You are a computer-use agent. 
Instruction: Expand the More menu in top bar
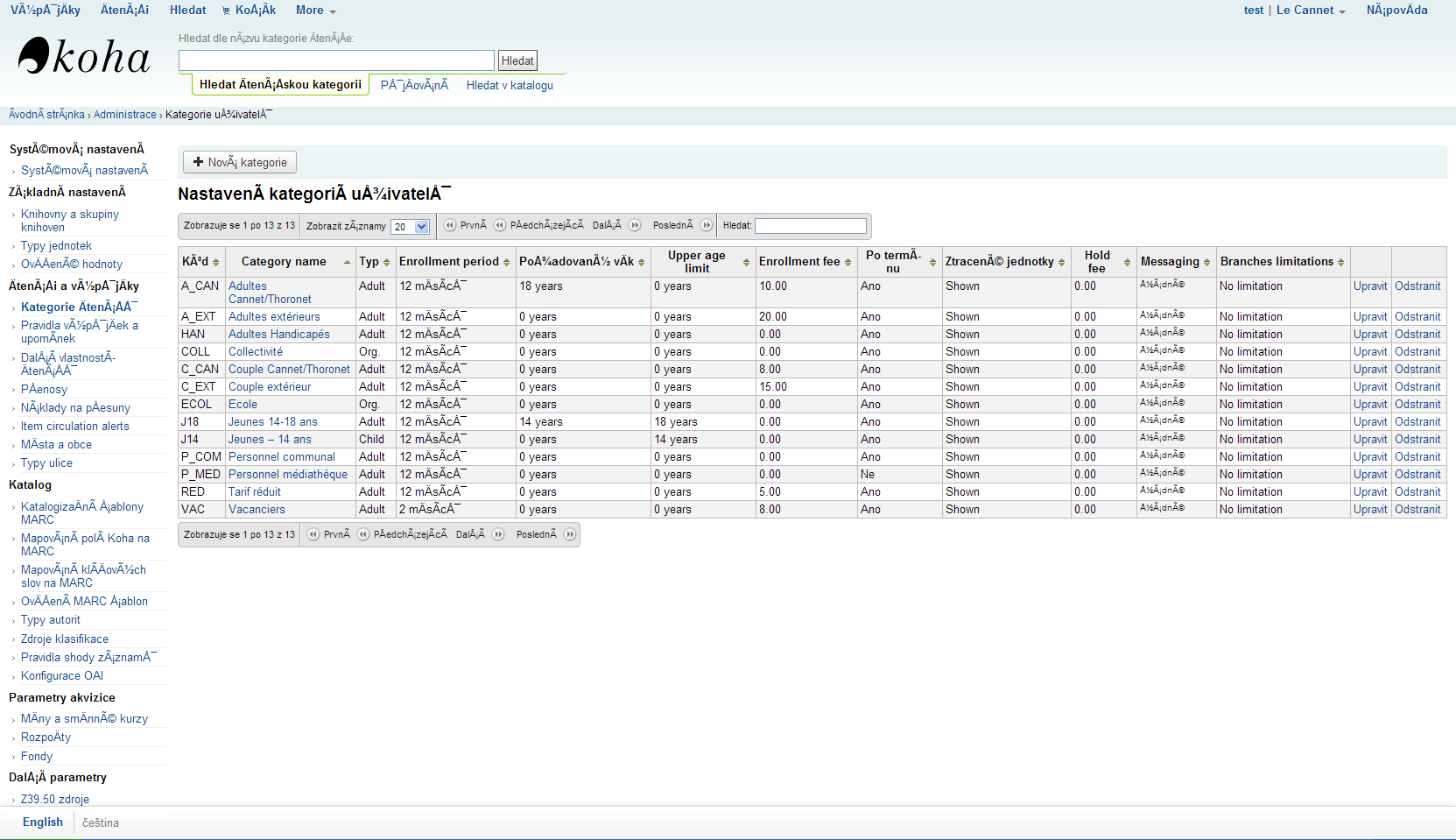coord(315,11)
